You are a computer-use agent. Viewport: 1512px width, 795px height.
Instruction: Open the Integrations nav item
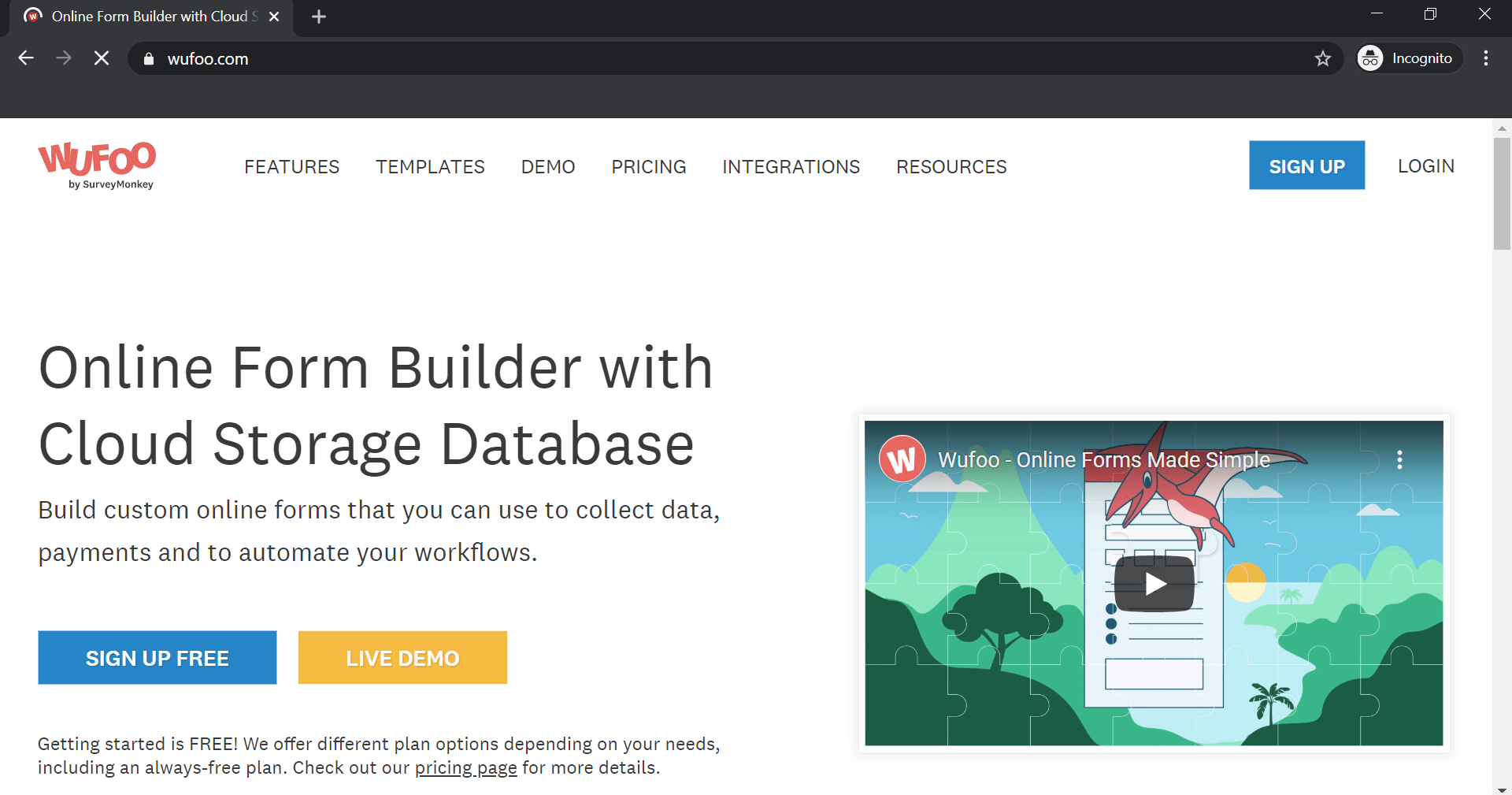point(791,167)
